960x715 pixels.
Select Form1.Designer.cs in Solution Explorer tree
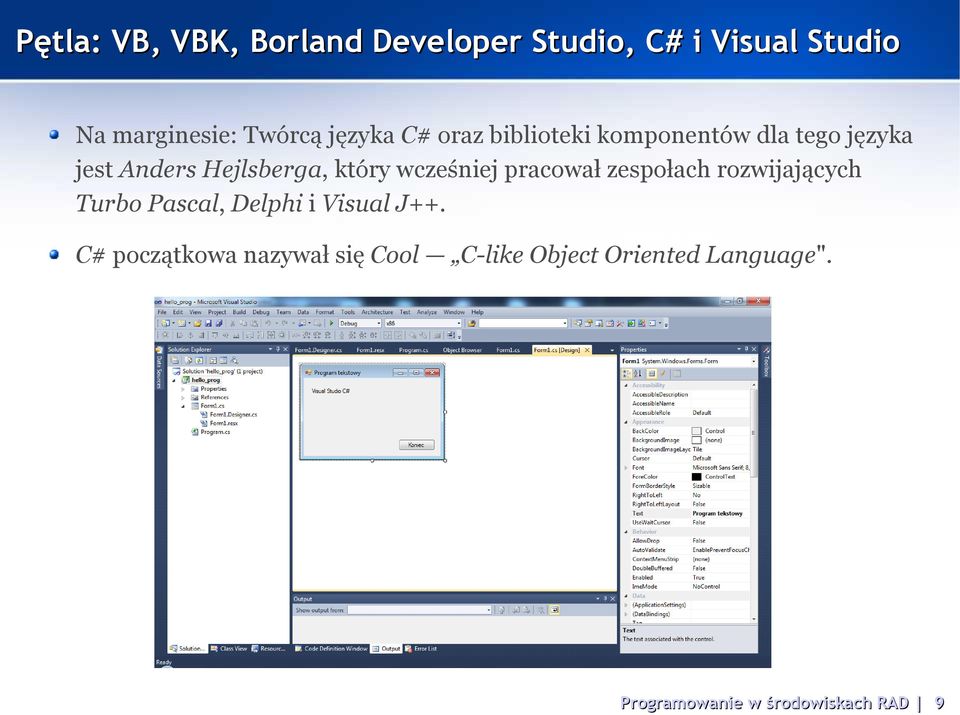pos(229,414)
